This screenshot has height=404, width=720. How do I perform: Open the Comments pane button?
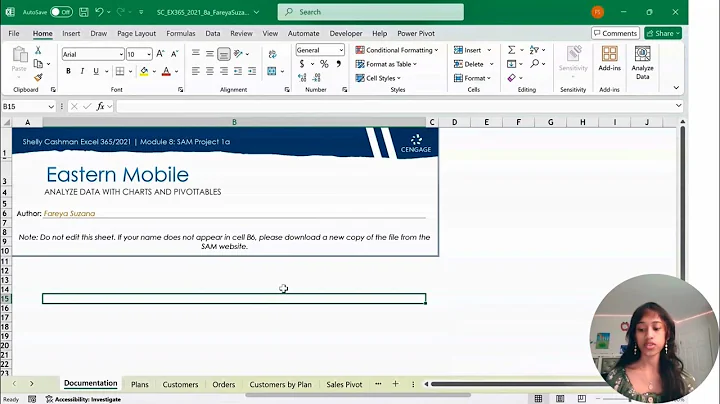615,33
